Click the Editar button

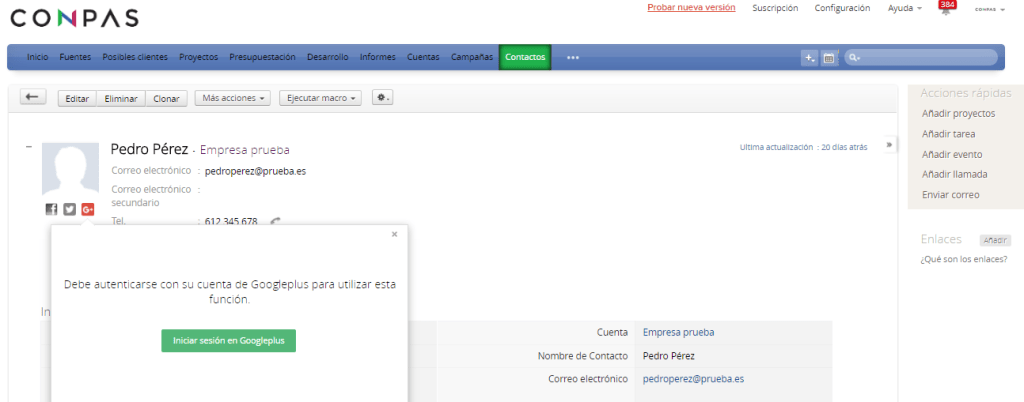pos(77,99)
